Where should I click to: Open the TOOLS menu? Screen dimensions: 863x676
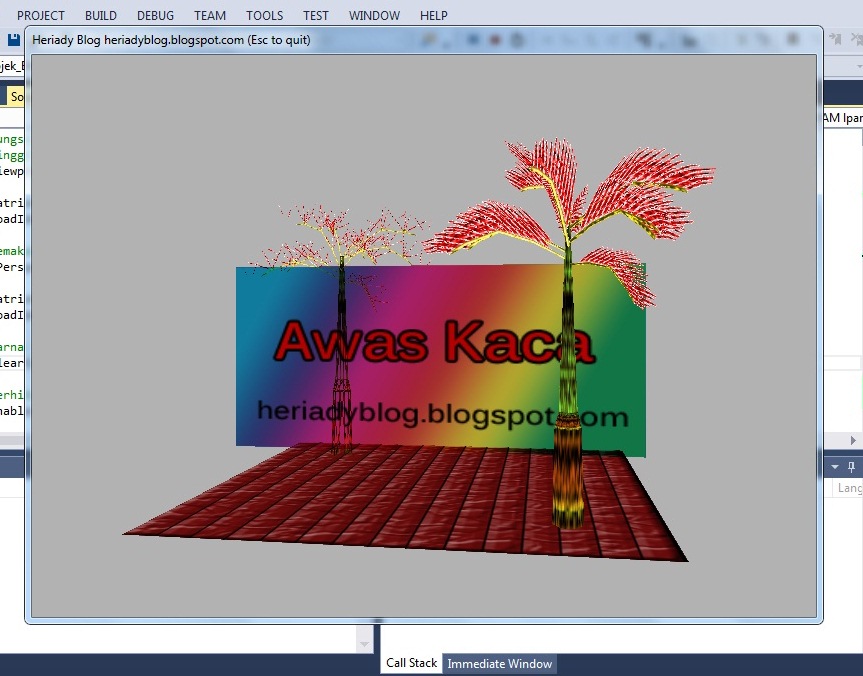[x=263, y=15]
